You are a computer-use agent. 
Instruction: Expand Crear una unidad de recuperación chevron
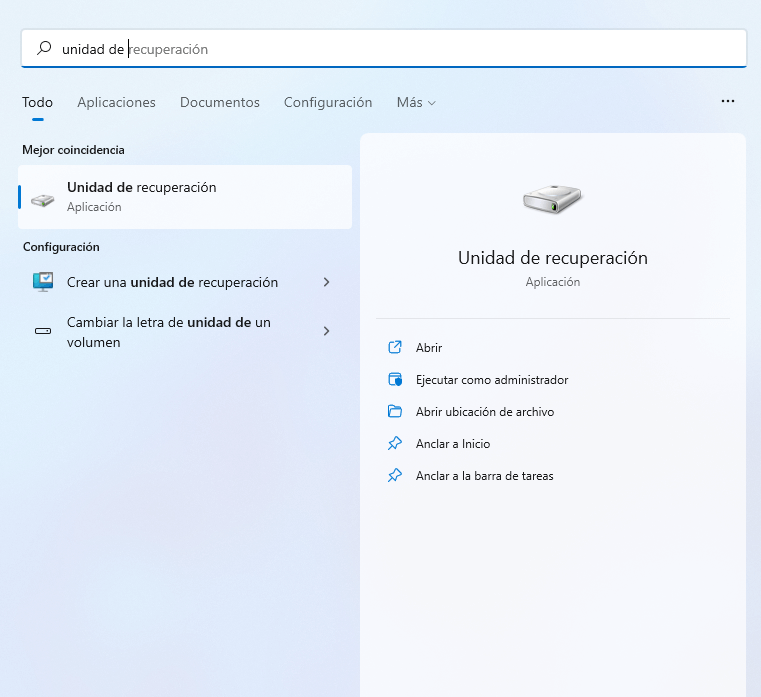click(326, 283)
